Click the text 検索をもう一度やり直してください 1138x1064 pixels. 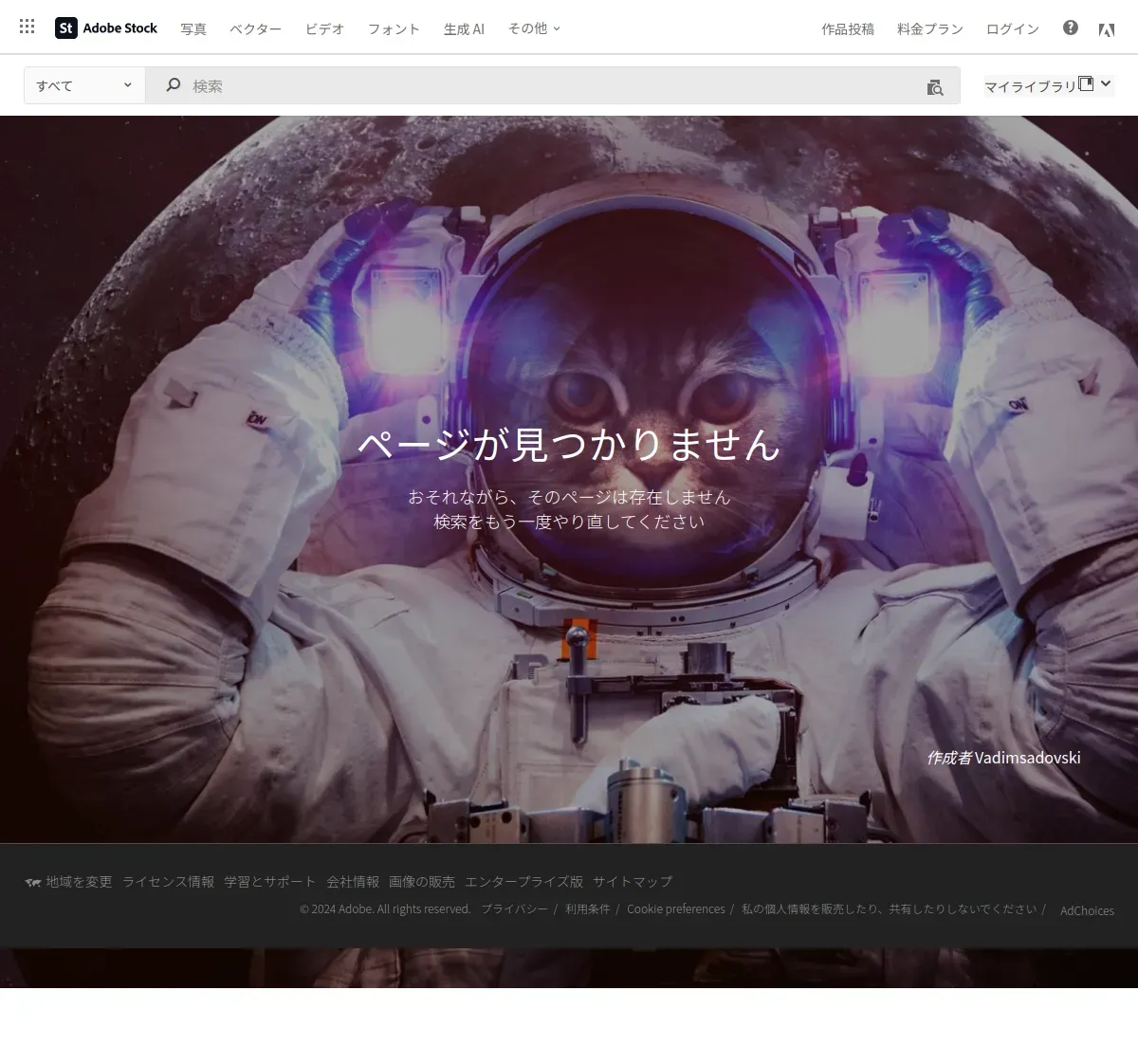[x=569, y=522]
